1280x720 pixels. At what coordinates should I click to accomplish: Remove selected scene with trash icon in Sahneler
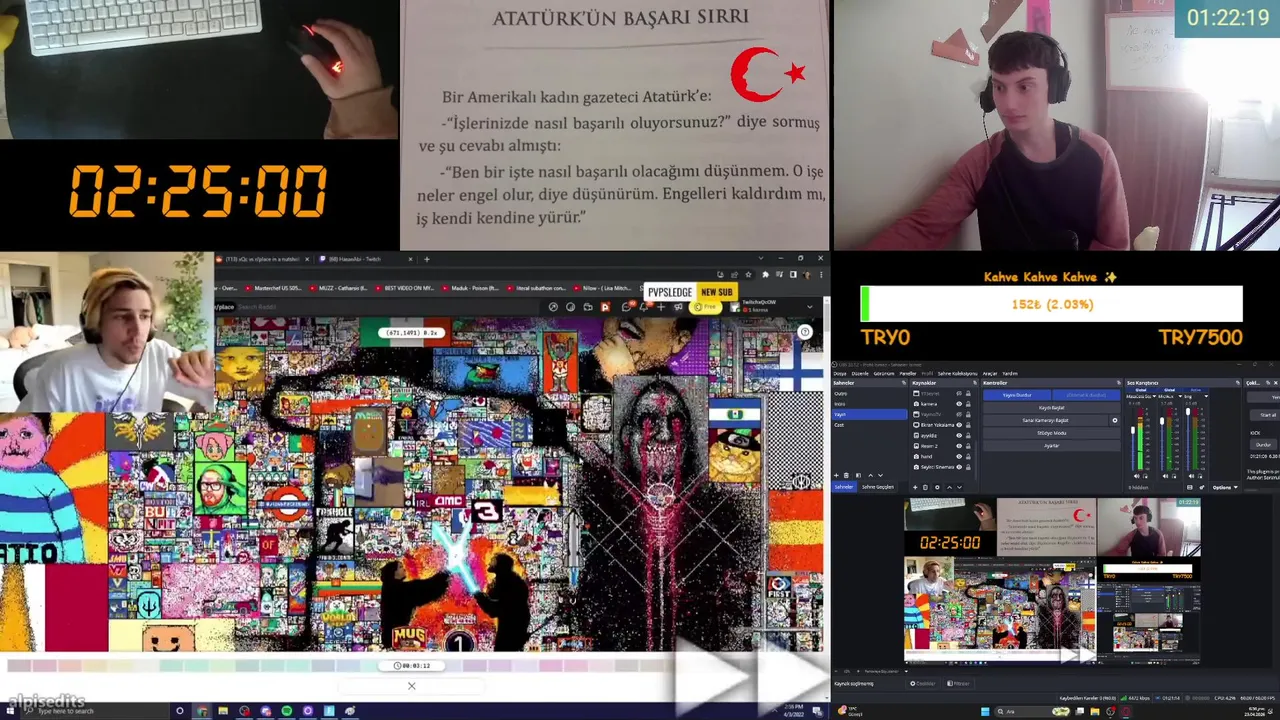tap(846, 475)
